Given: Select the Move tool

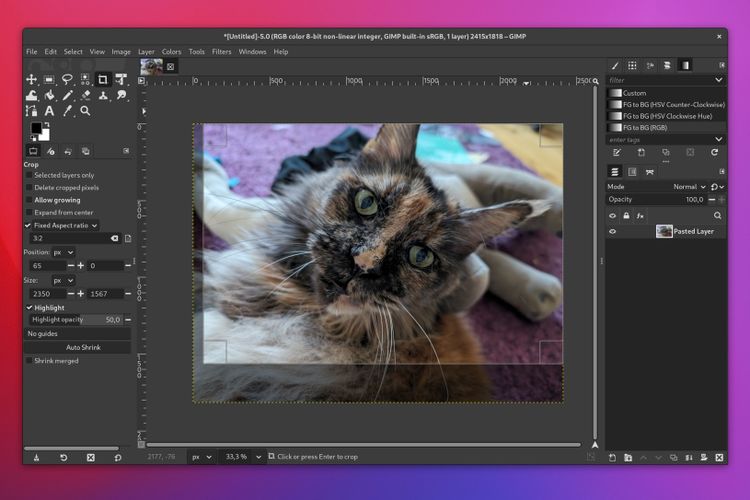Looking at the screenshot, I should coord(31,79).
